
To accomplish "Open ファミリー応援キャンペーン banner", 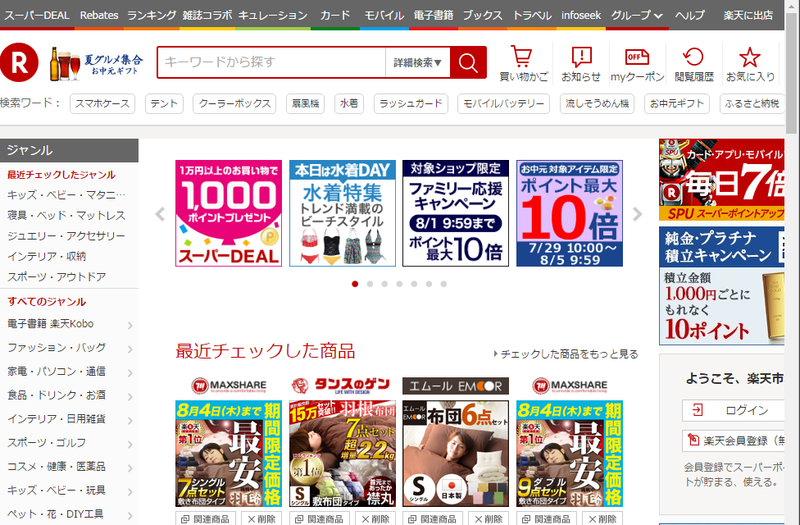I will click(x=456, y=213).
